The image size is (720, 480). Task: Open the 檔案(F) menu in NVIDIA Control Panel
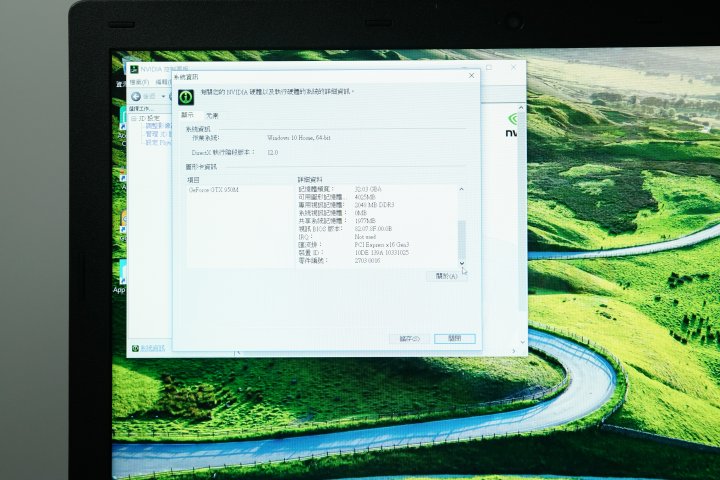point(139,82)
